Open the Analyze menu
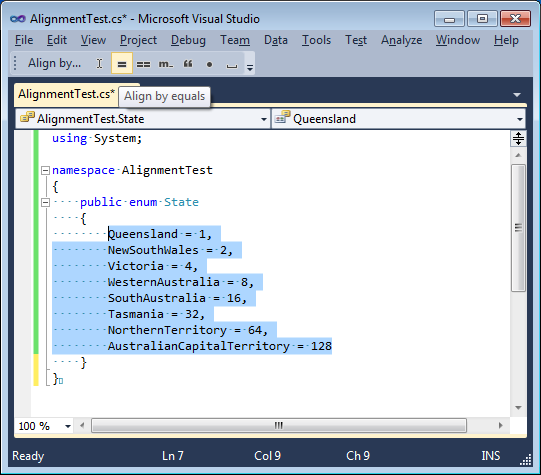The height and width of the screenshot is (475, 541). [402, 40]
